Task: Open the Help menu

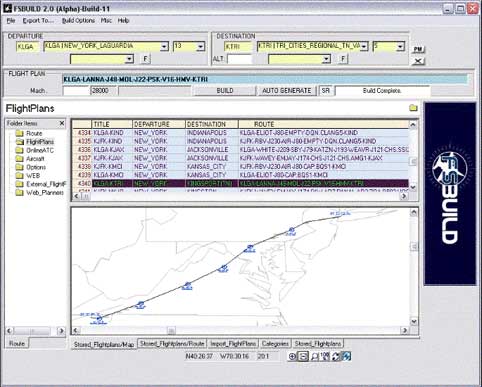Action: pos(123,21)
